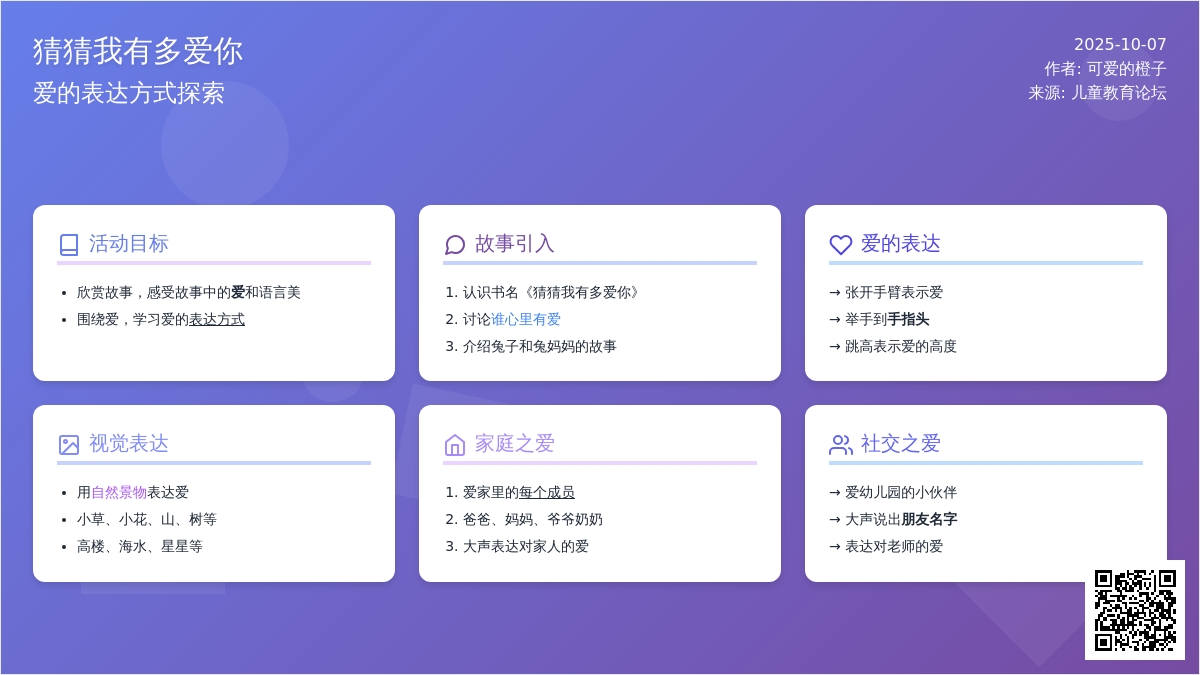Viewport: 1200px width, 675px height.
Task: Click the author line 可爱的橙子
Action: (x=1126, y=69)
